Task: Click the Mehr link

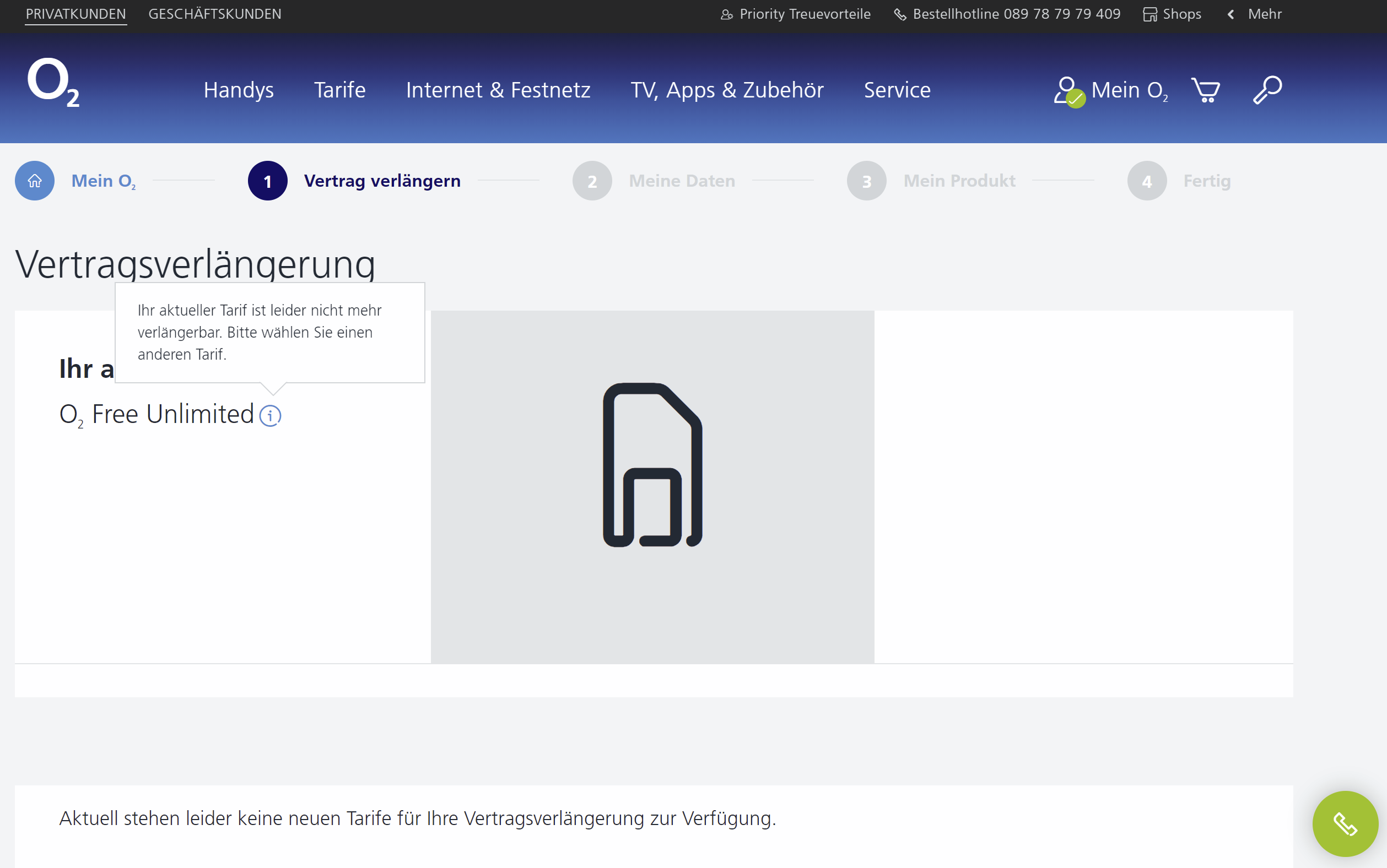Action: [1265, 14]
